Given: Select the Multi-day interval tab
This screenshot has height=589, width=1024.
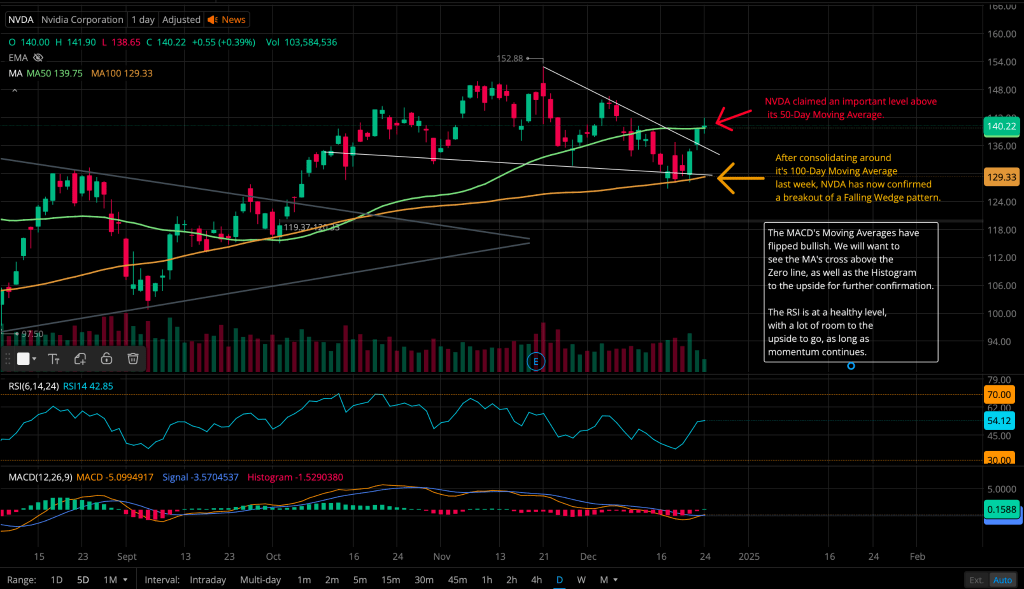Looking at the screenshot, I should click(260, 580).
